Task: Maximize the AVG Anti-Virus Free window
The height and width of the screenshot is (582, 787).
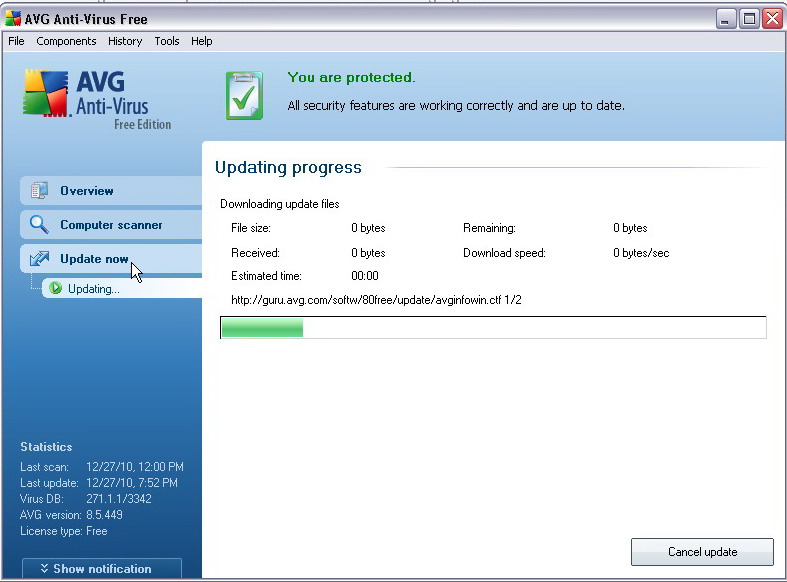Action: 749,19
